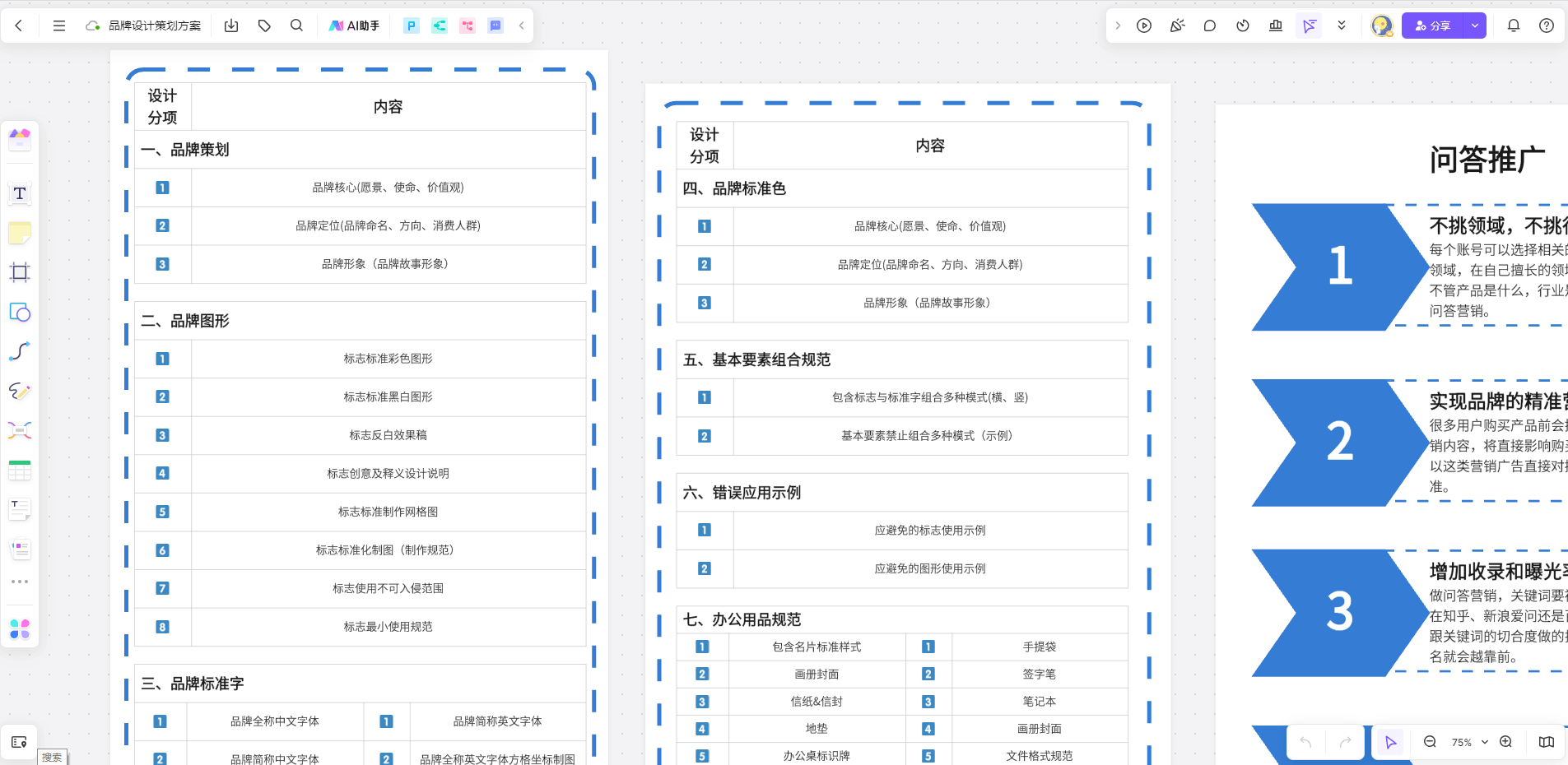Start presentation with the play icon

[x=1144, y=25]
